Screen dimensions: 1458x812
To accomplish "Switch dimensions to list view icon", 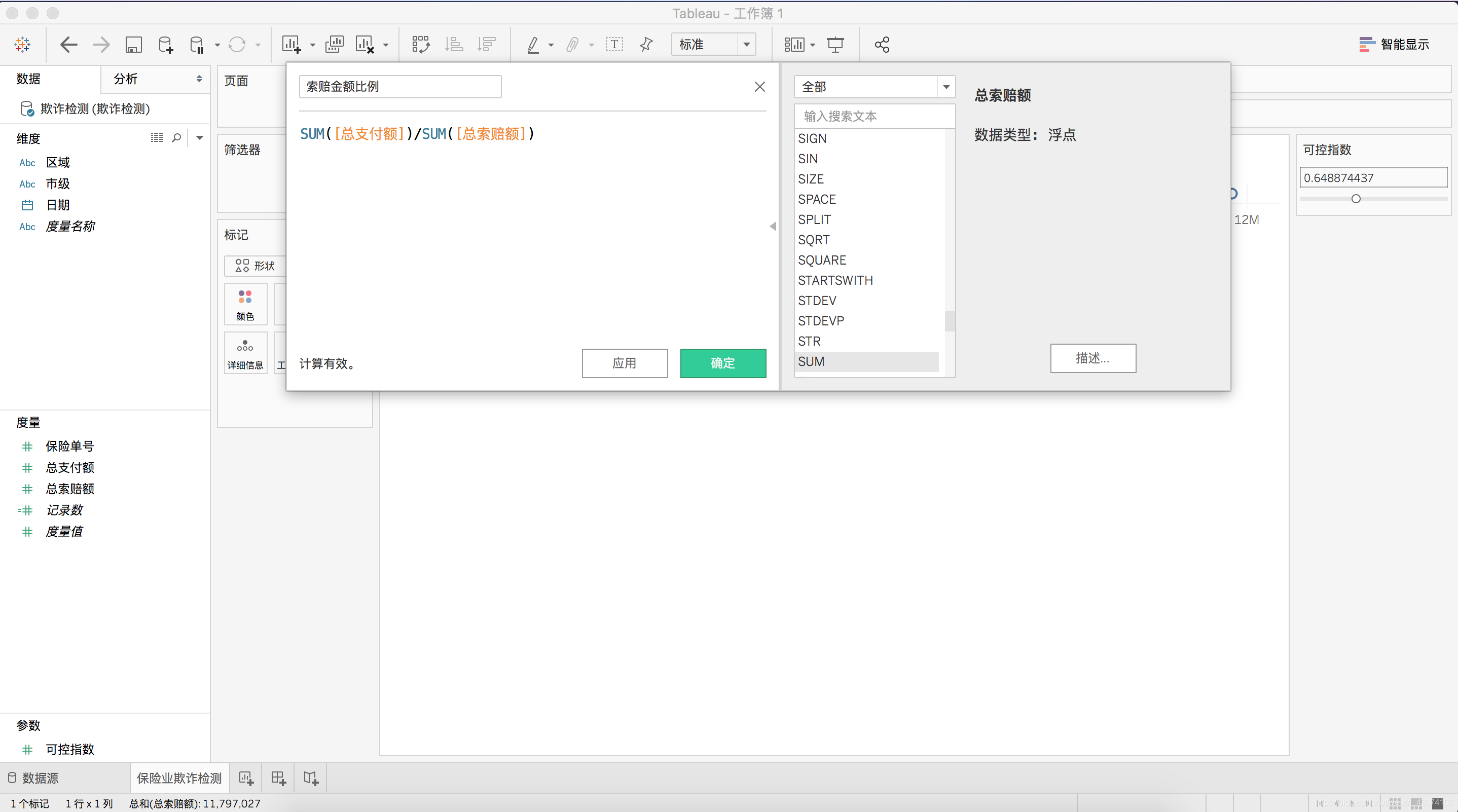I will [157, 137].
